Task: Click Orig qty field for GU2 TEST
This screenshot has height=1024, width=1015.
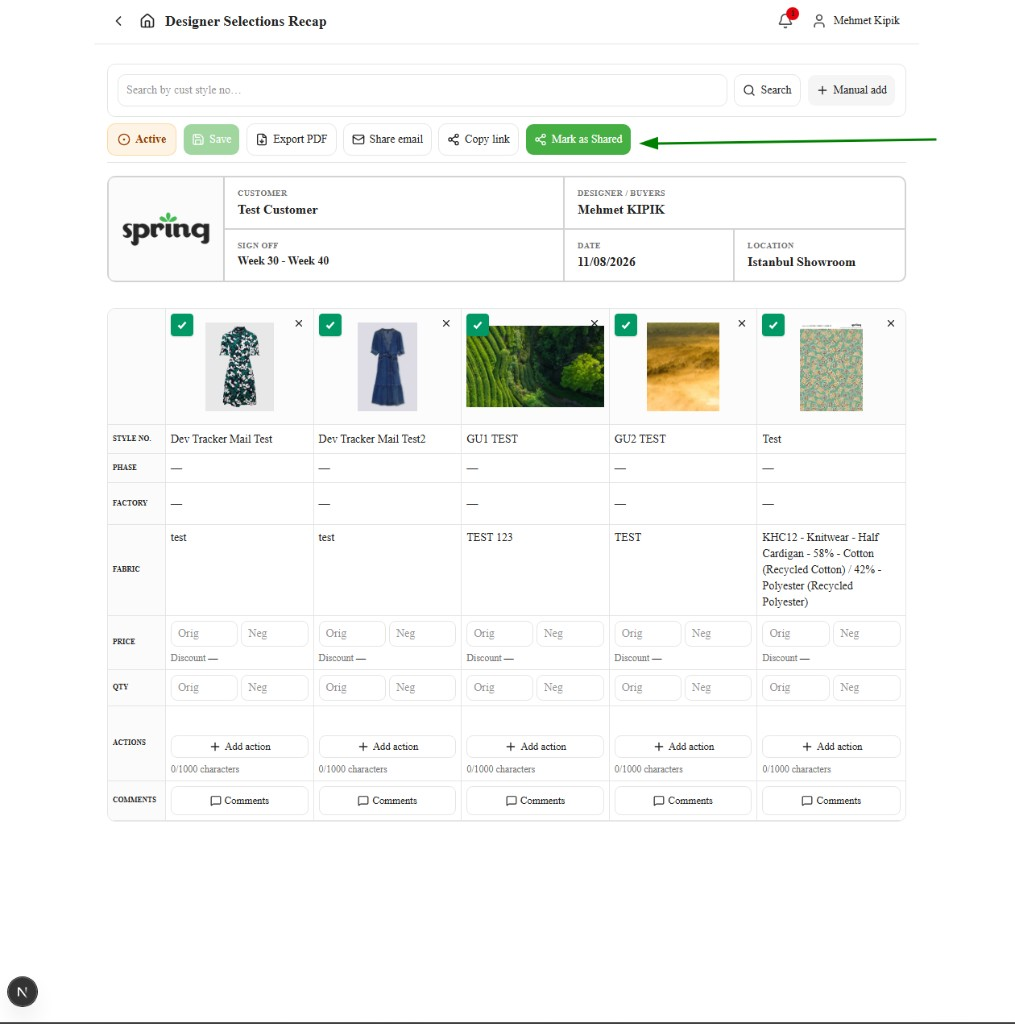Action: coord(648,688)
